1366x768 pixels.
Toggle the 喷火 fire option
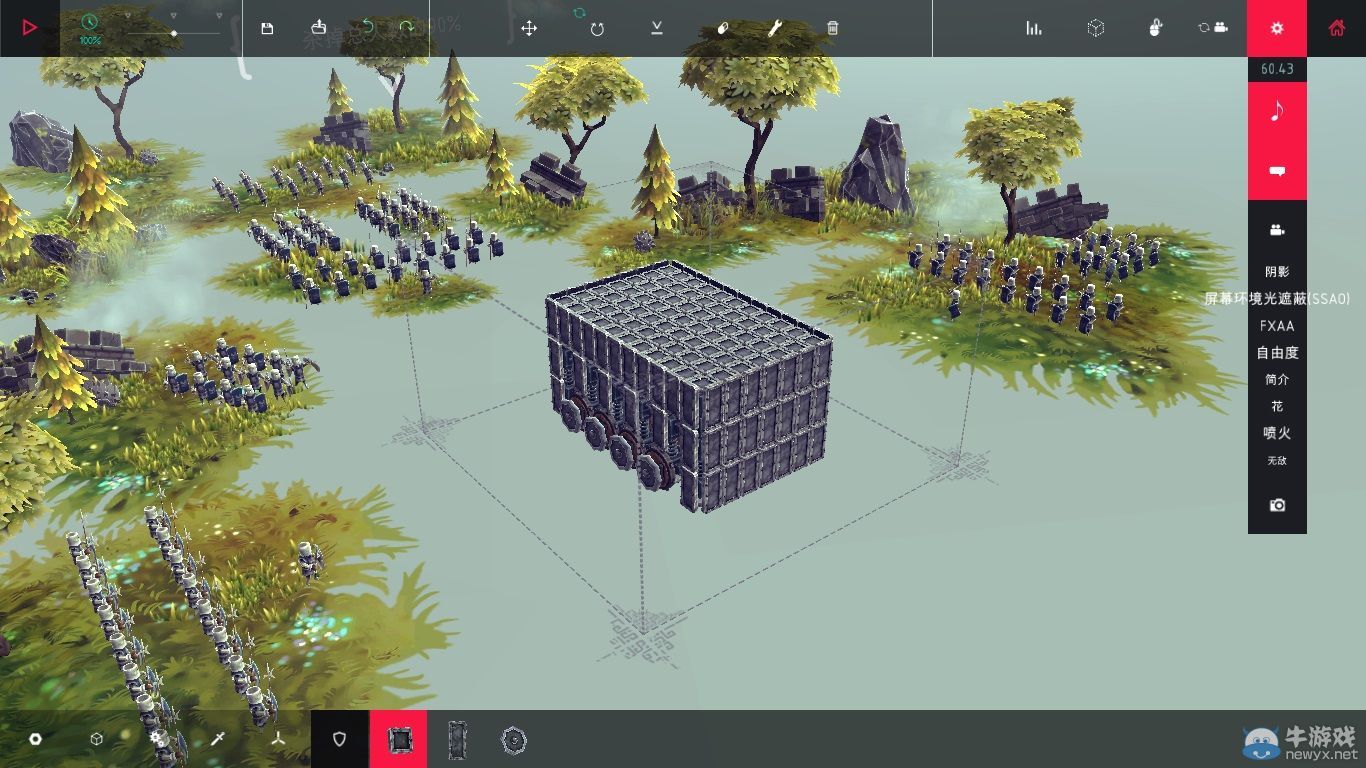tap(1277, 434)
